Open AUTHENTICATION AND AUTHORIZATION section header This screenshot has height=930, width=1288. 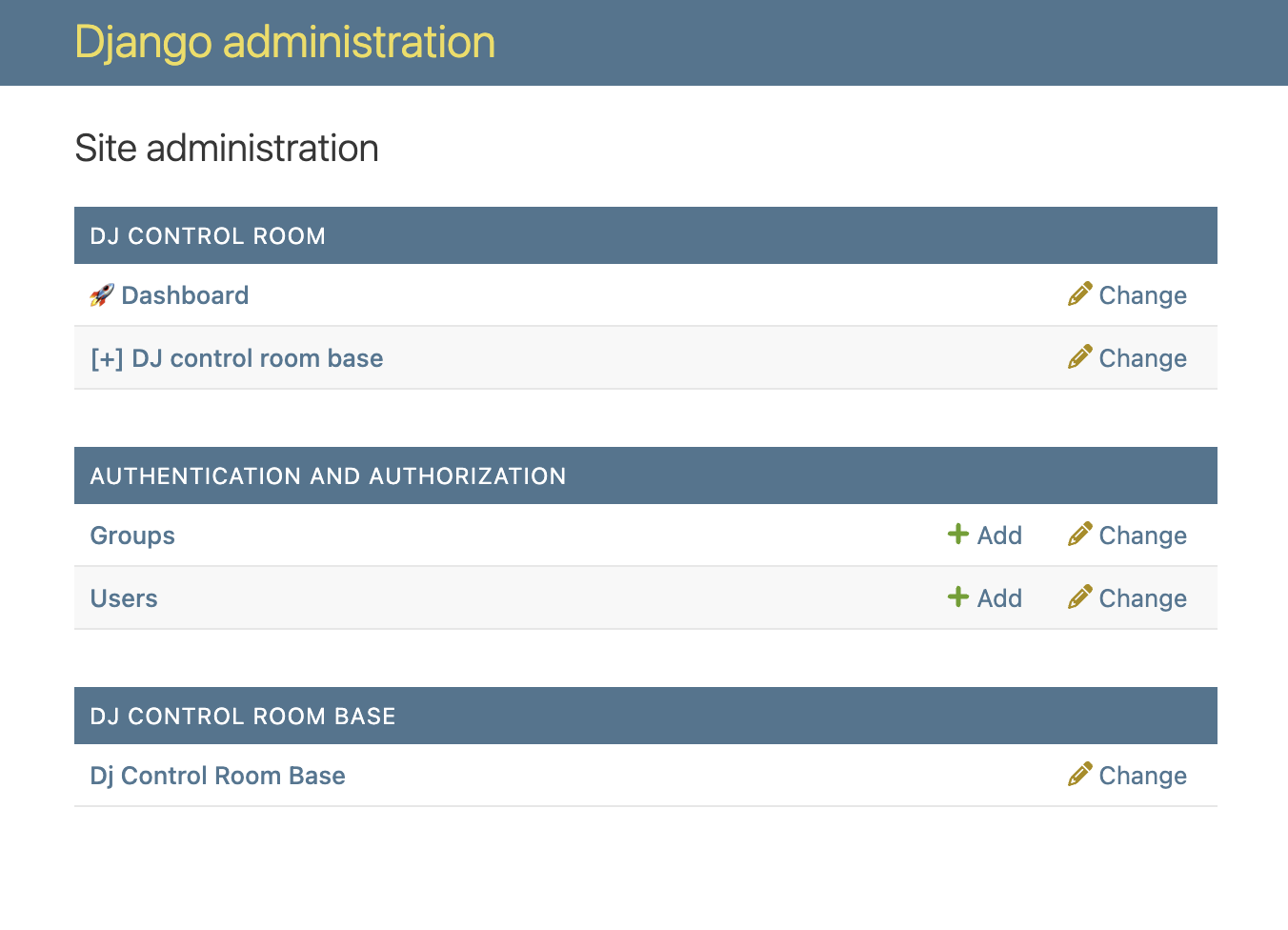[328, 476]
